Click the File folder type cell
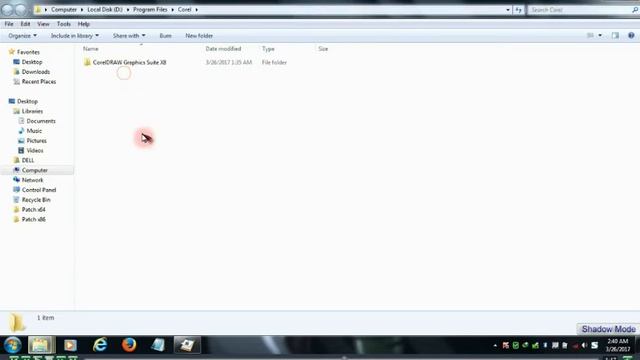 click(x=274, y=62)
